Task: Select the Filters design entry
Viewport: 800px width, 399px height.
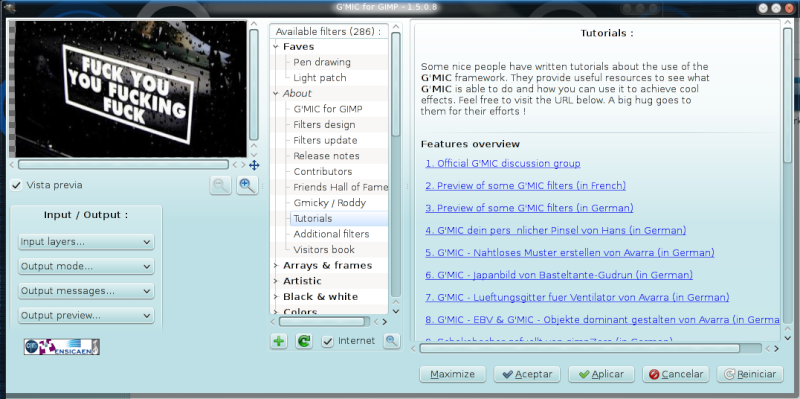Action: coord(324,125)
